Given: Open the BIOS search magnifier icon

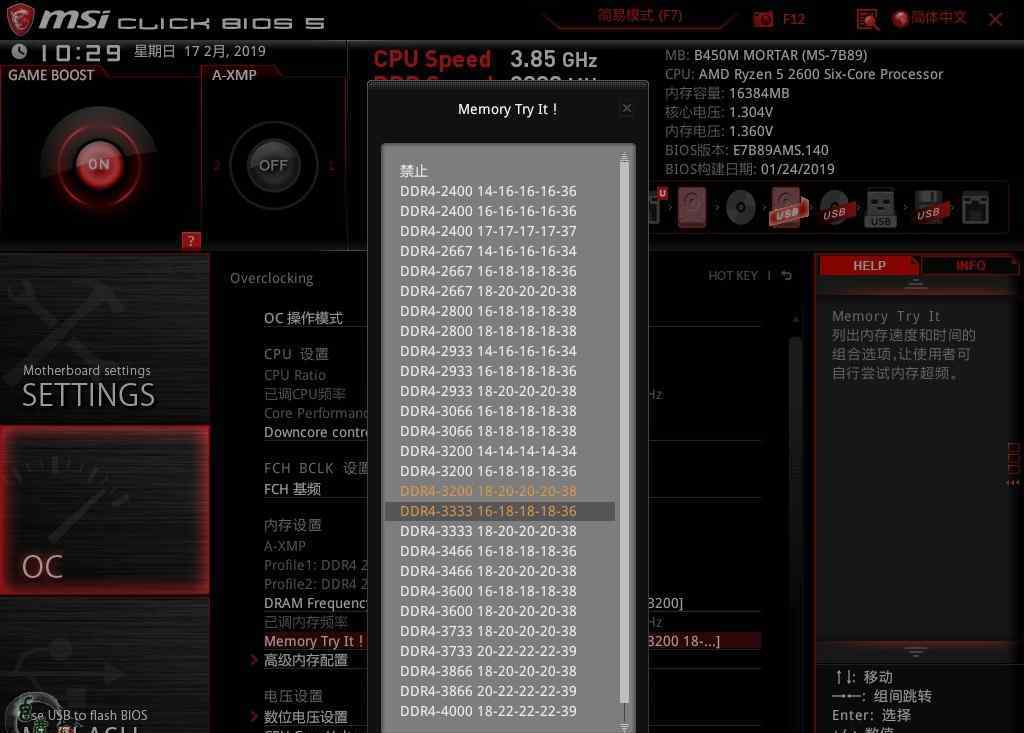Looking at the screenshot, I should coord(867,19).
